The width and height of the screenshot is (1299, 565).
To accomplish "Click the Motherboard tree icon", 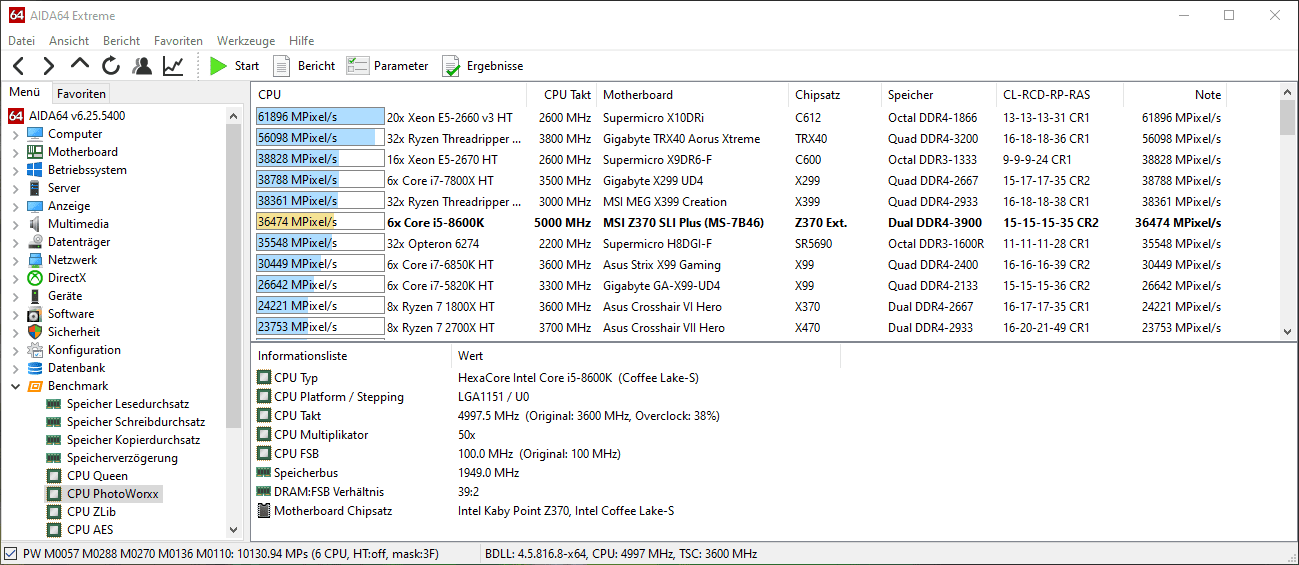I will pyautogui.click(x=35, y=152).
